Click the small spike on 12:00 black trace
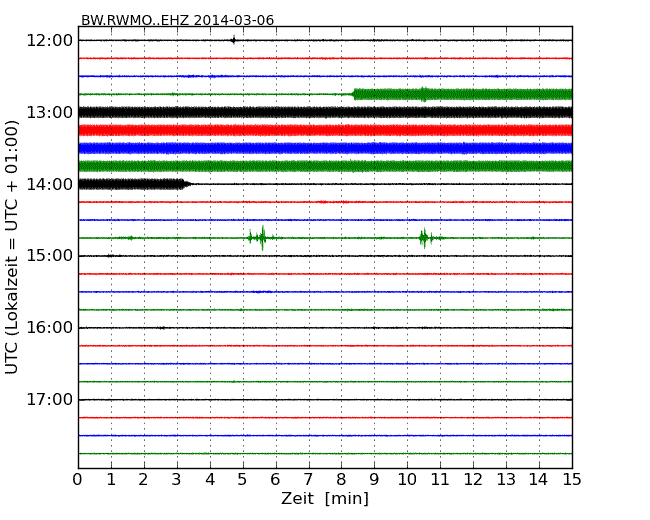 234,40
